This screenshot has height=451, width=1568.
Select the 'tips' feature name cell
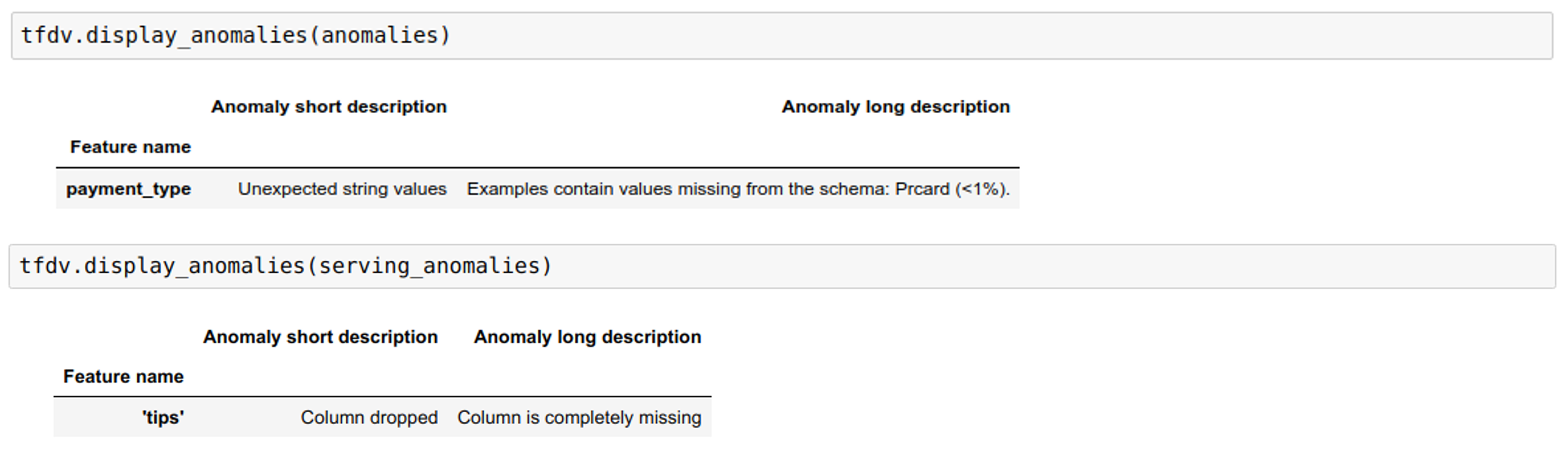tap(163, 418)
